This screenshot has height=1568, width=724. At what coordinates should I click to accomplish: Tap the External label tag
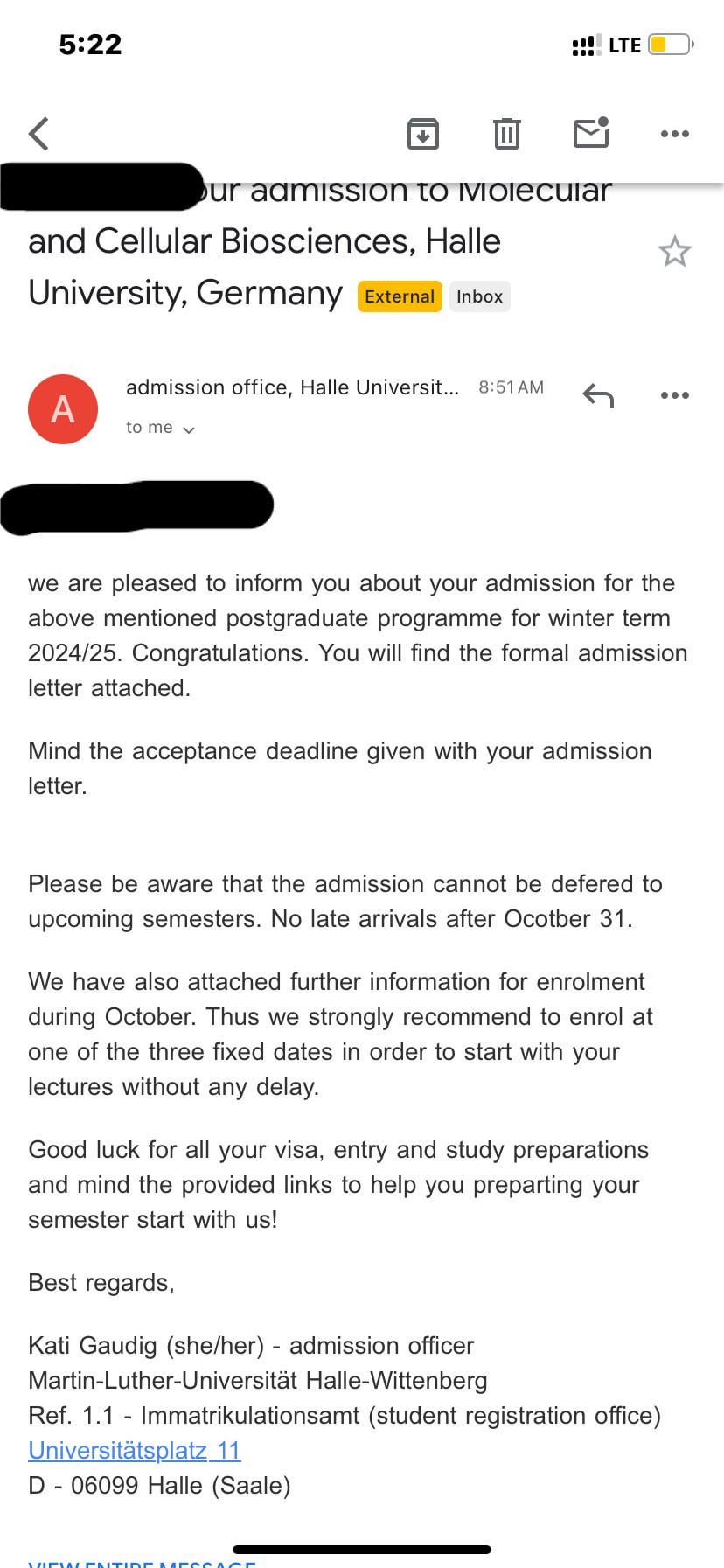[x=400, y=296]
